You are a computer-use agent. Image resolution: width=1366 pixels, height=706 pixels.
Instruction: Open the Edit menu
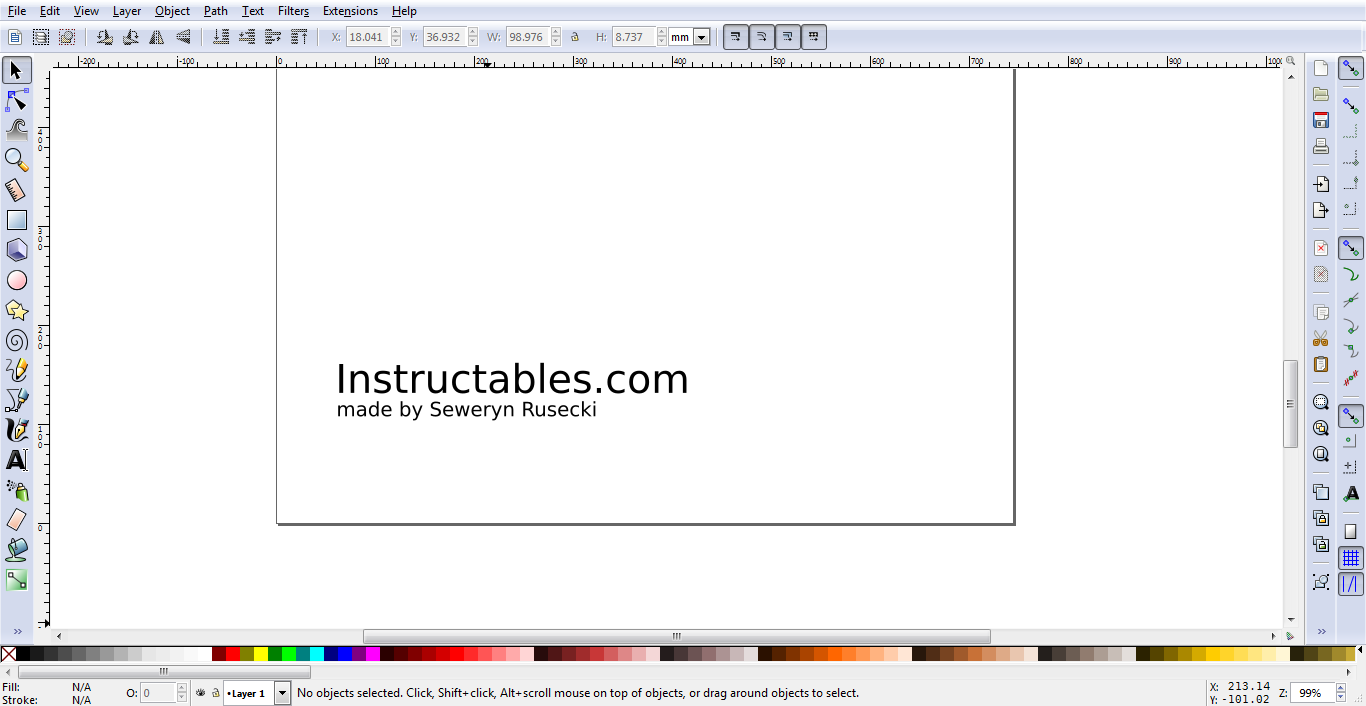click(50, 11)
